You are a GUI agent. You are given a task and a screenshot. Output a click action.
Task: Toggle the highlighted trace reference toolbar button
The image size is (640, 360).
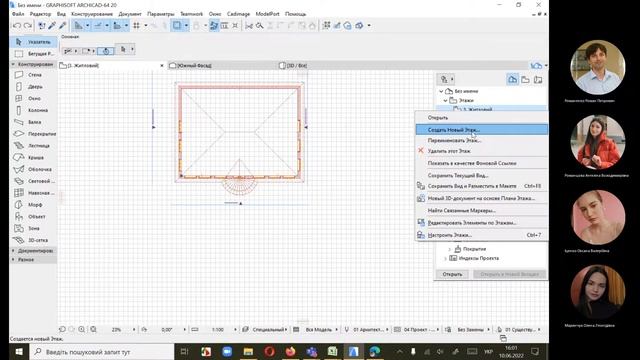click(214, 26)
